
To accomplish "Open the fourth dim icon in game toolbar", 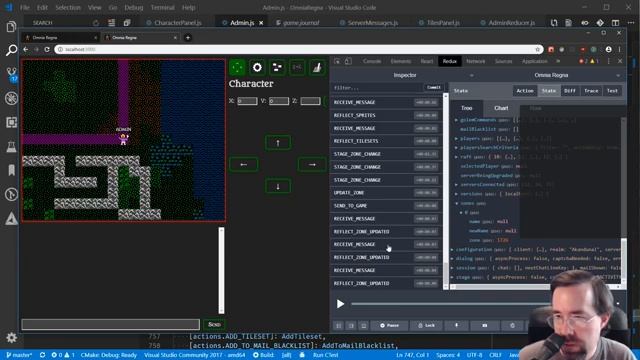I will 297,68.
